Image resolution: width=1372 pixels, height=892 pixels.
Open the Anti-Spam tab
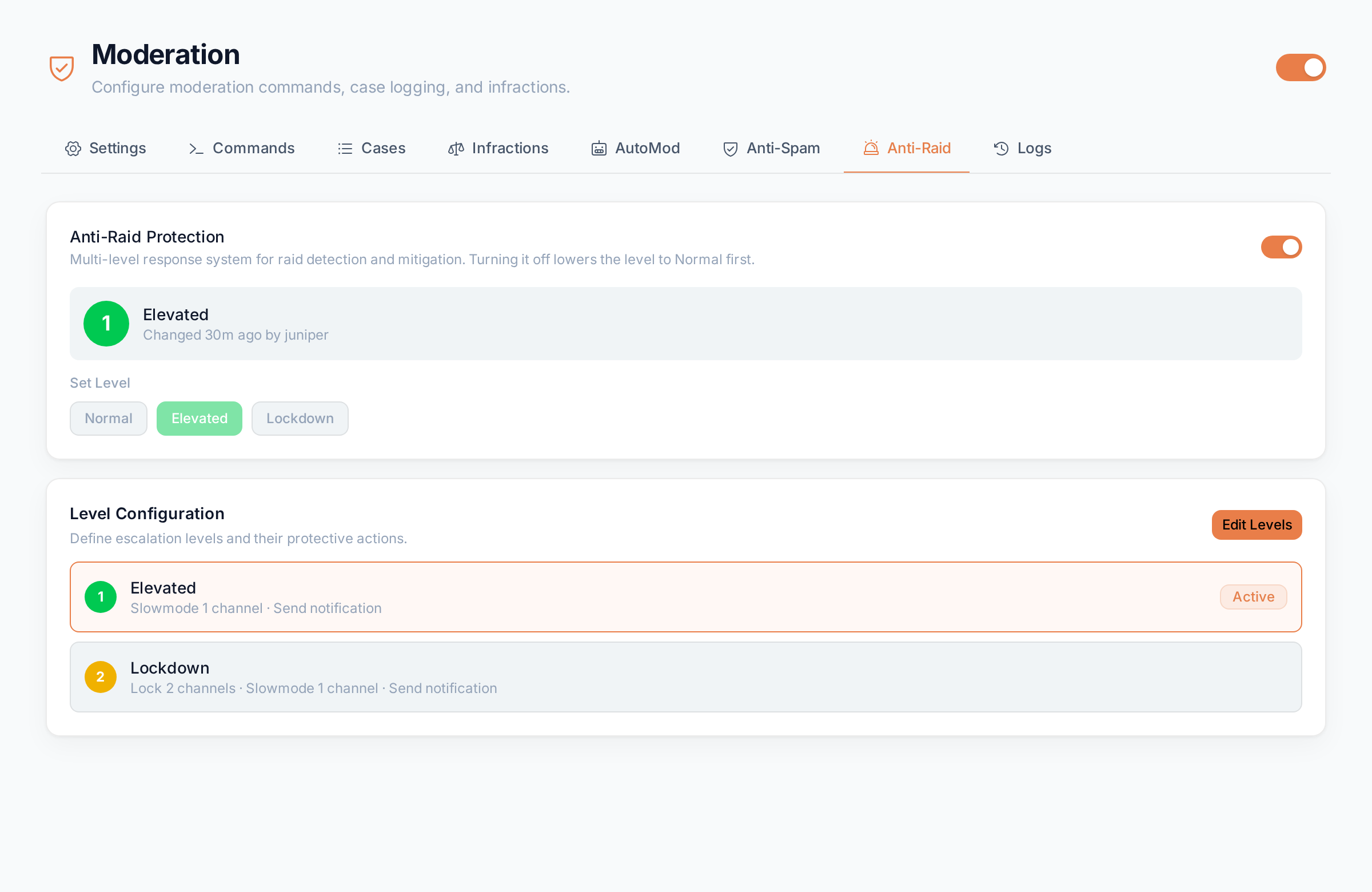(771, 148)
